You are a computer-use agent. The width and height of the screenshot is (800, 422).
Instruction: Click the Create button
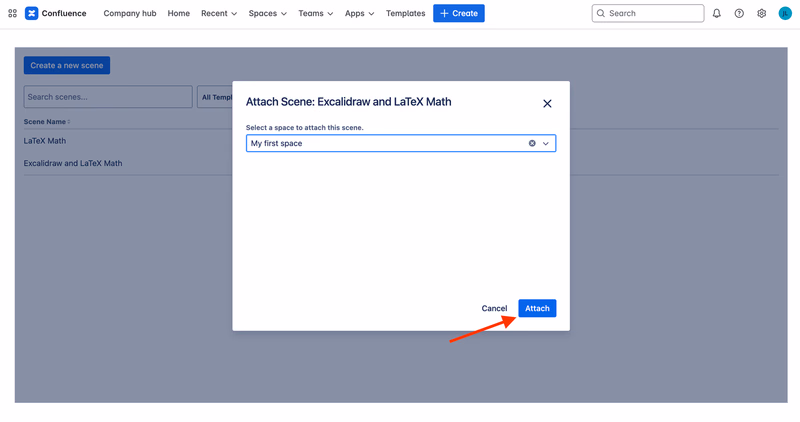click(x=459, y=13)
